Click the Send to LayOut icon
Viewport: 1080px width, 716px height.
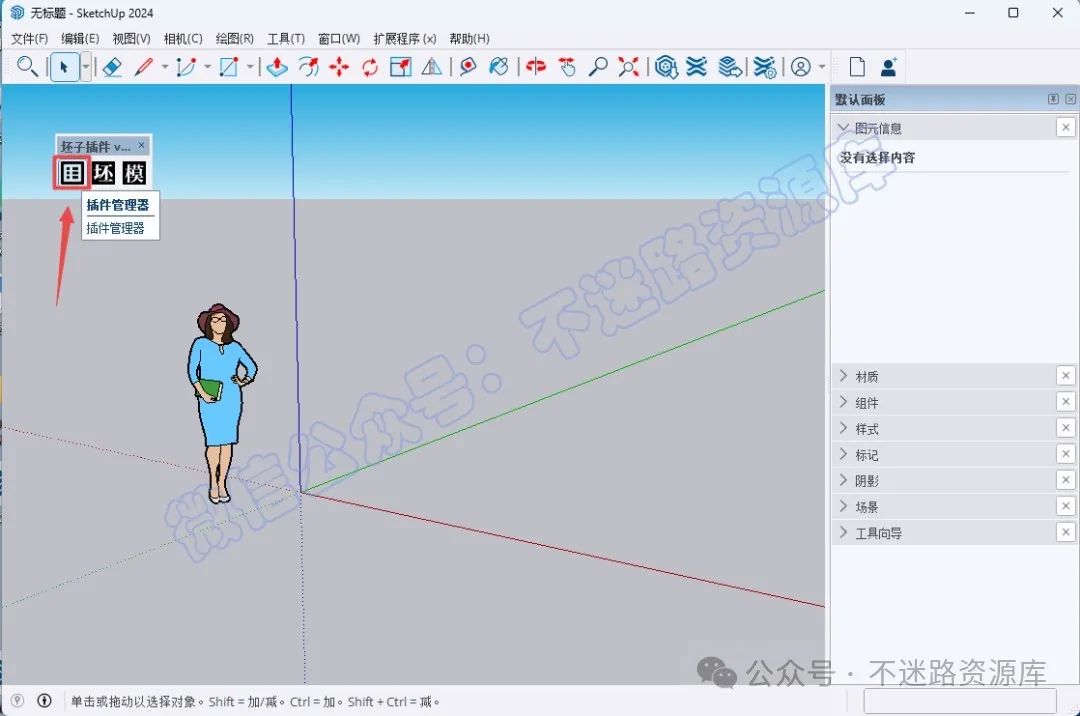click(x=730, y=67)
